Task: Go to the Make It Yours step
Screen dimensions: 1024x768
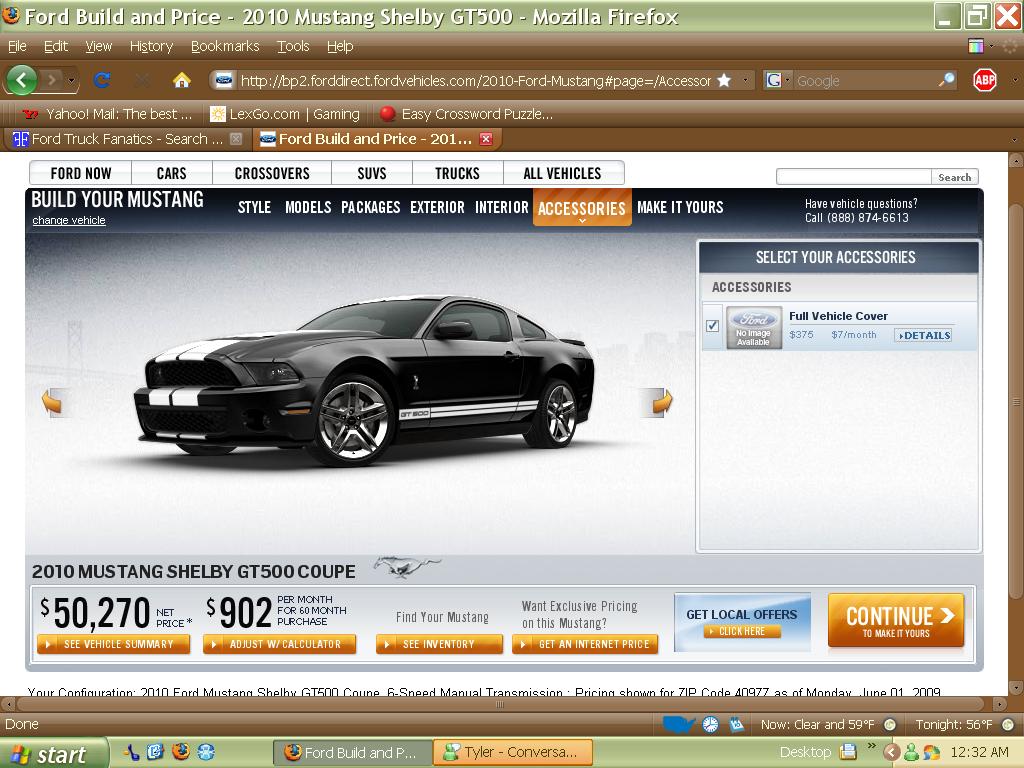Action: [680, 208]
